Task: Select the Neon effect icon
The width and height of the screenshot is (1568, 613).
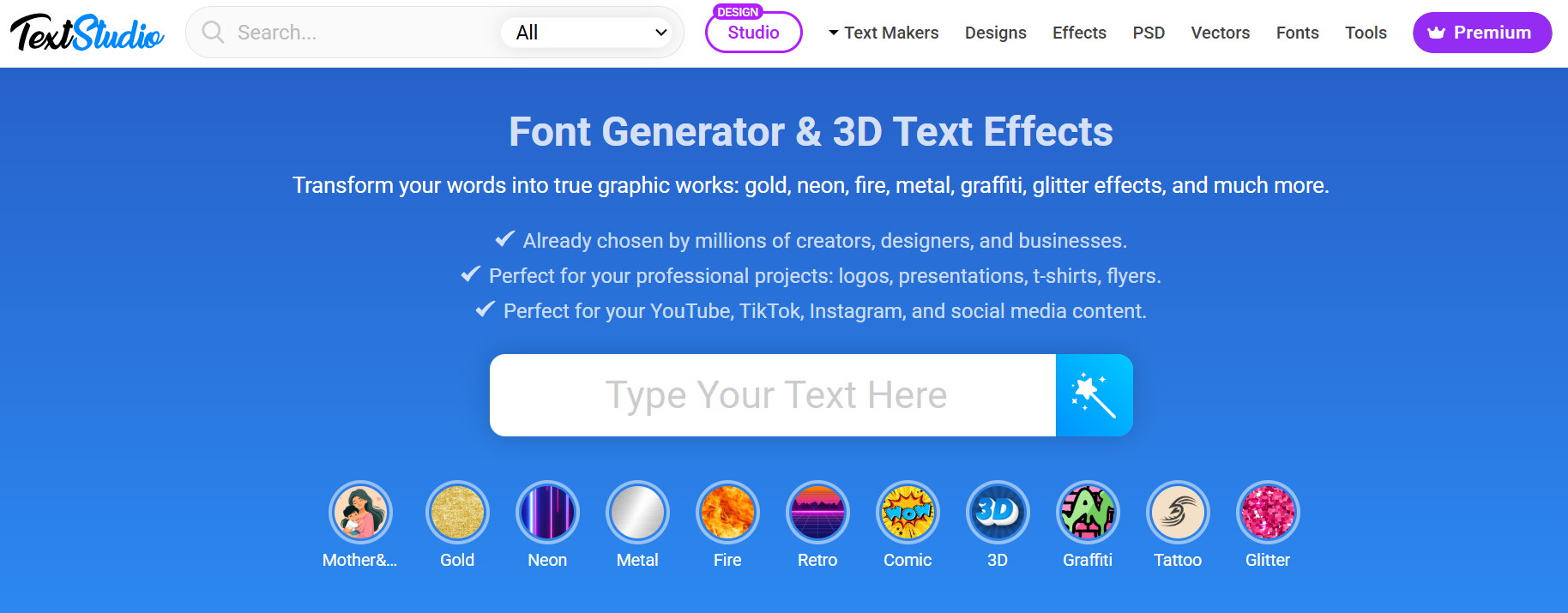Action: pyautogui.click(x=547, y=512)
